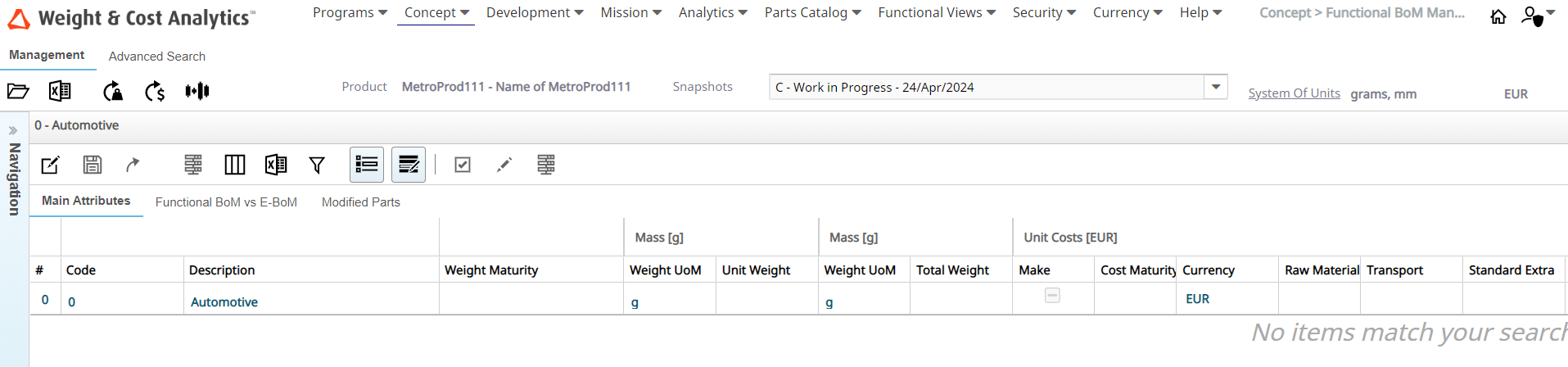The image size is (1568, 367).
Task: Open the column chooser icon
Action: click(x=235, y=165)
